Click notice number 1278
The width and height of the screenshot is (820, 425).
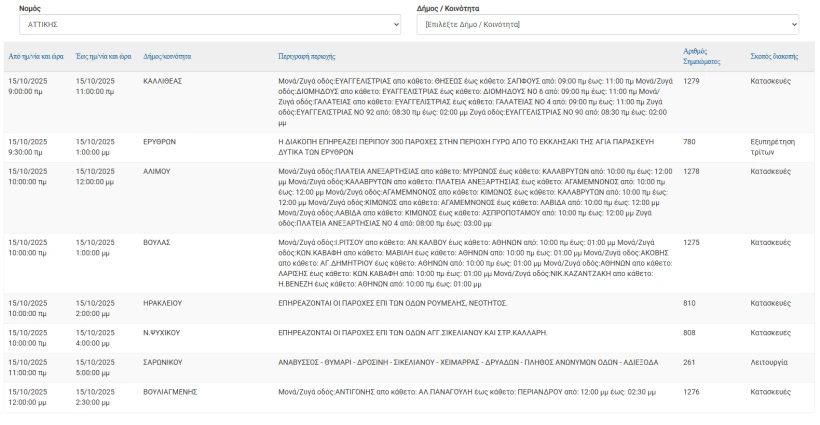tap(691, 171)
